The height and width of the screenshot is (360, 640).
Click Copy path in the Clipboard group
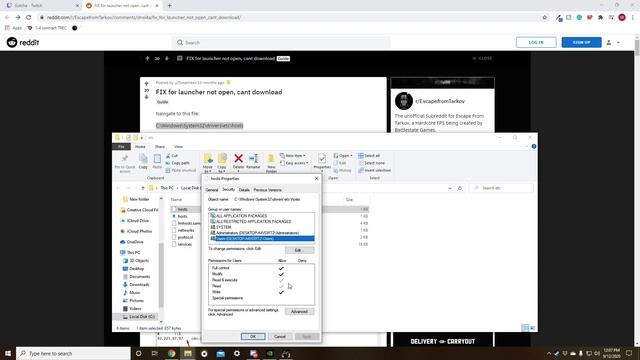point(178,163)
